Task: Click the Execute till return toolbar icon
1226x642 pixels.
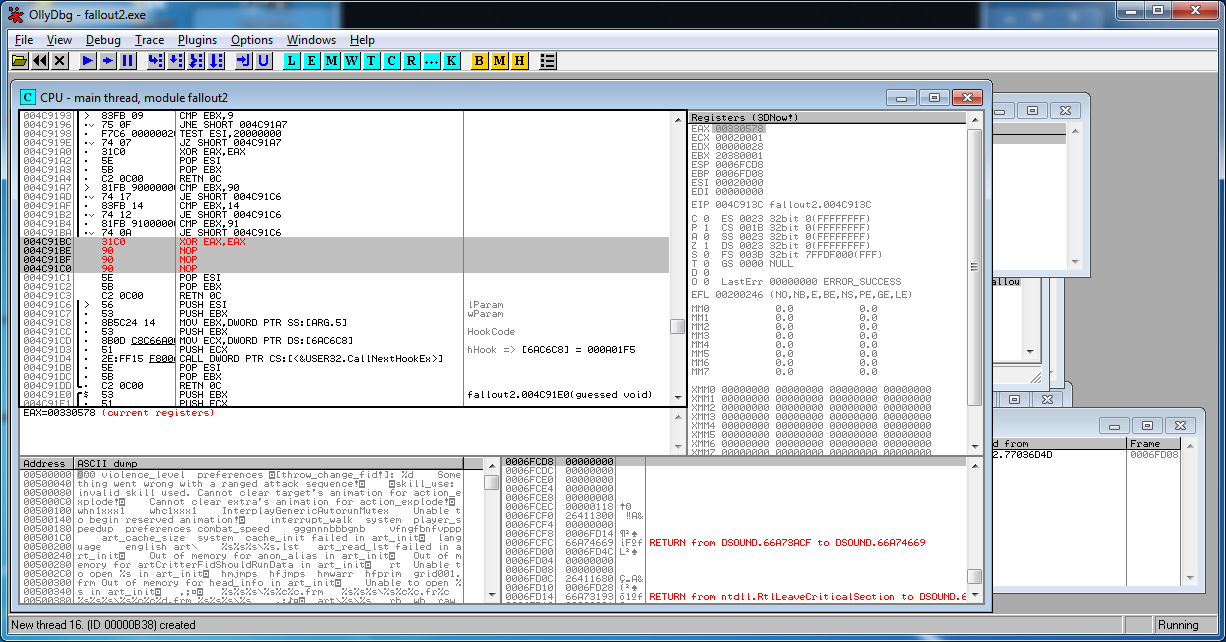Action: [243, 61]
